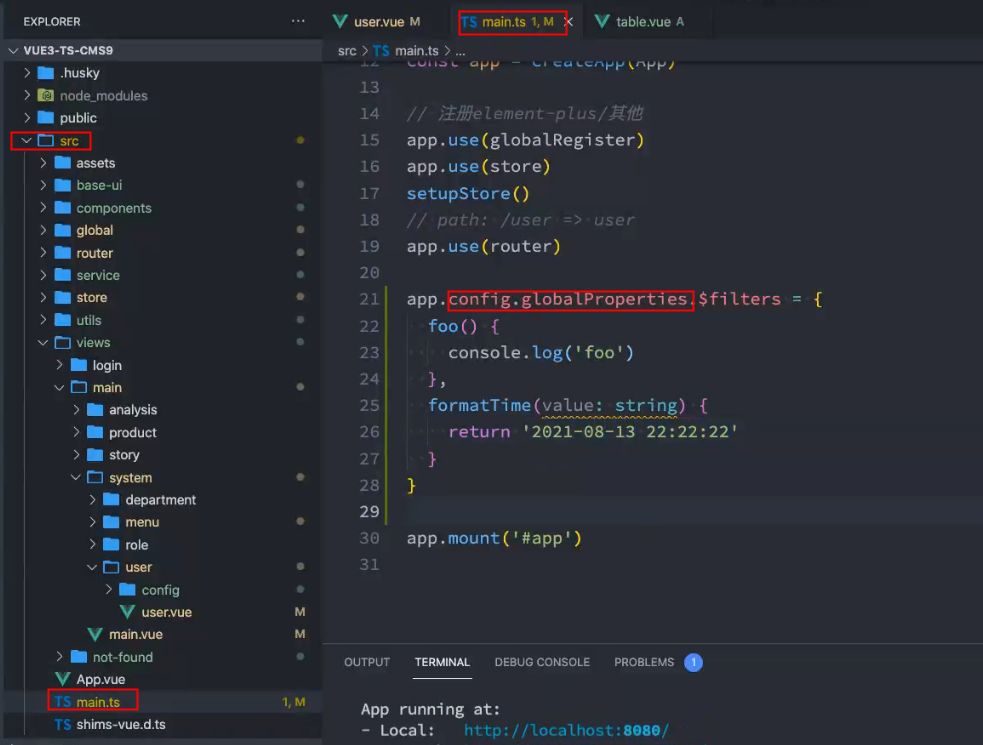Click the formatTime method name
Screen dimensions: 983x745
coord(480,405)
